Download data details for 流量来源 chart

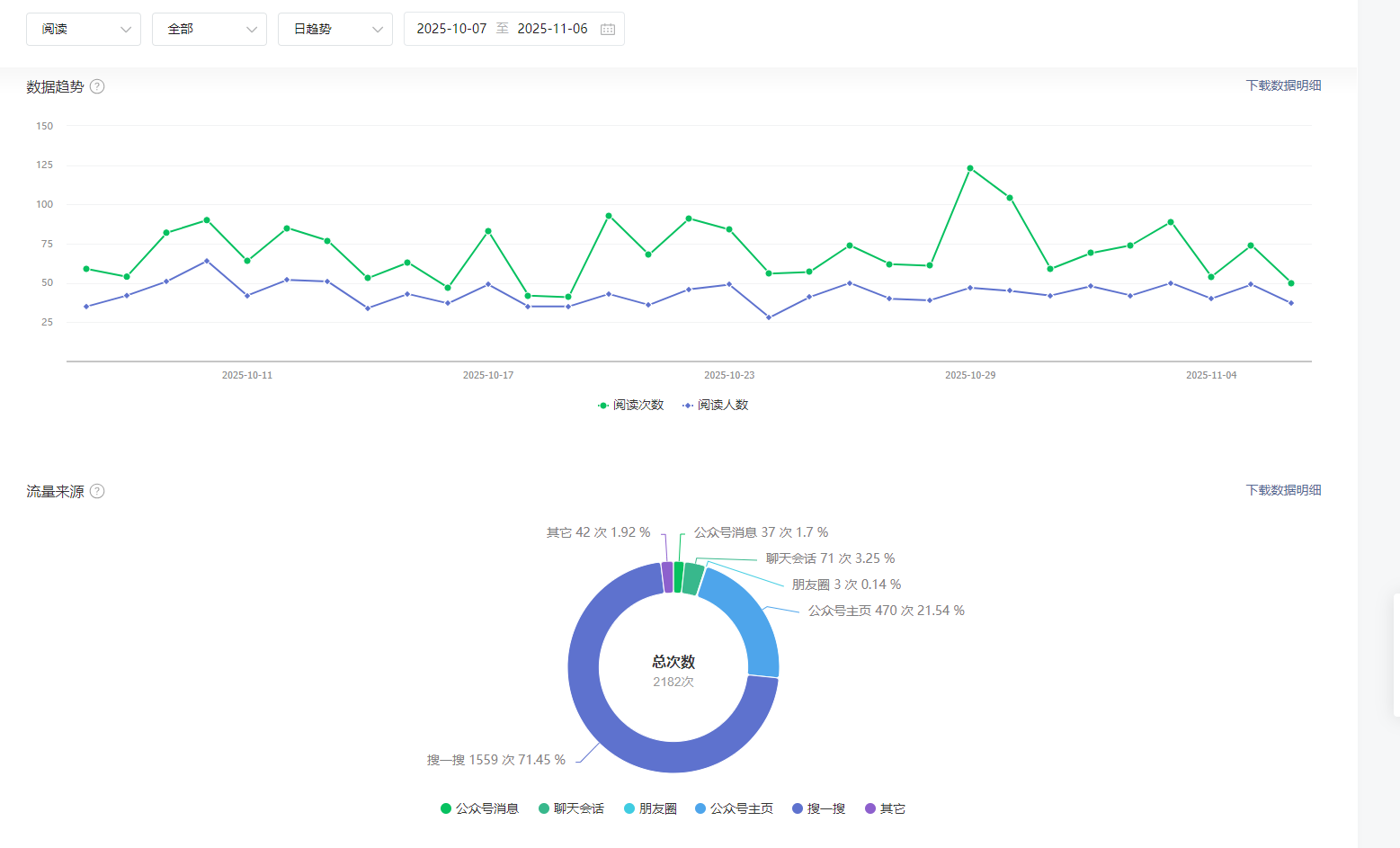click(1283, 490)
